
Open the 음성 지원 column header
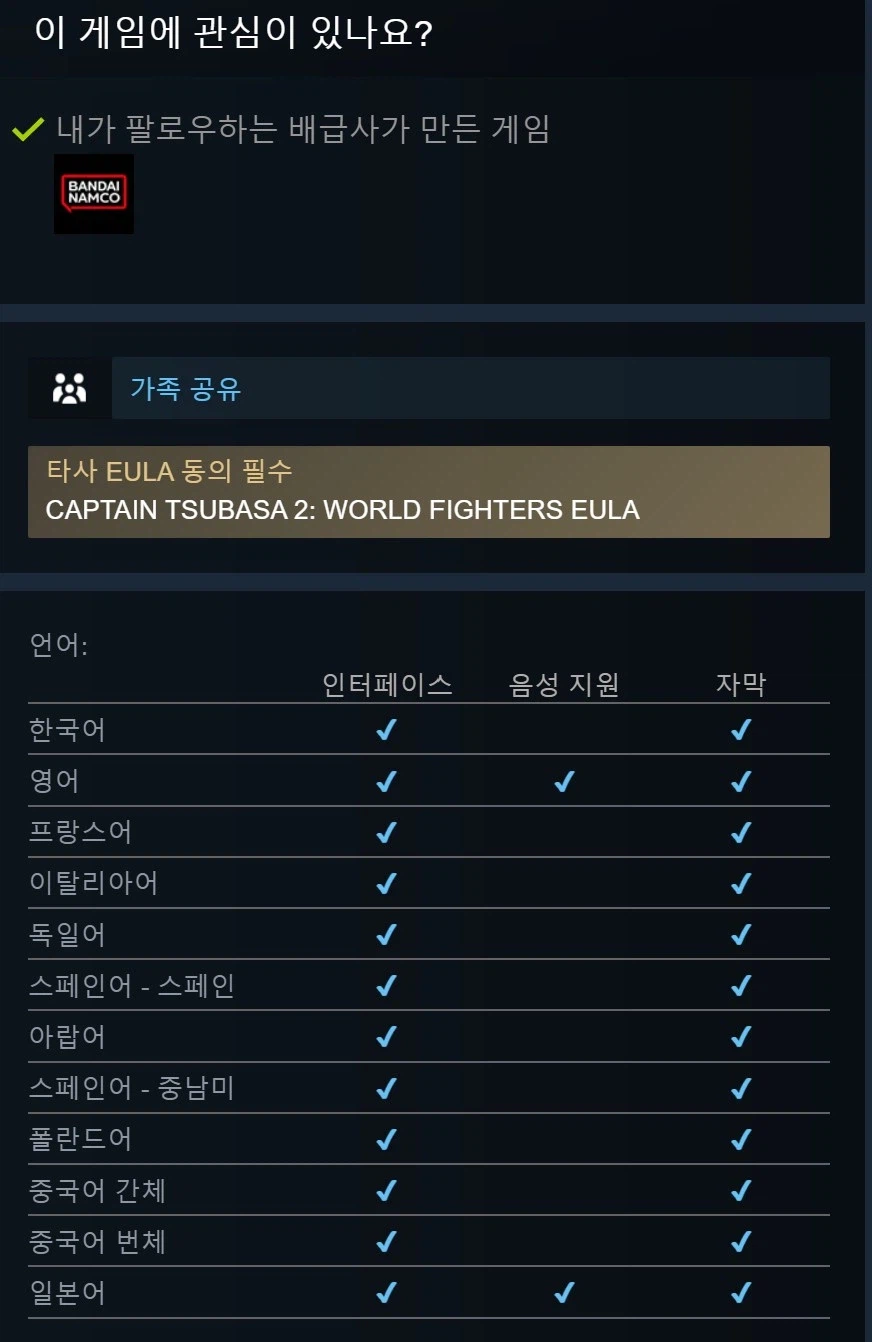pos(561,685)
